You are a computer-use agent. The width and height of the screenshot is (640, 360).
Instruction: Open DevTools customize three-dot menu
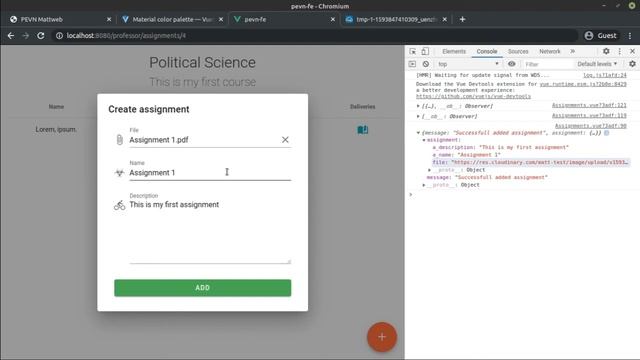[x=620, y=51]
